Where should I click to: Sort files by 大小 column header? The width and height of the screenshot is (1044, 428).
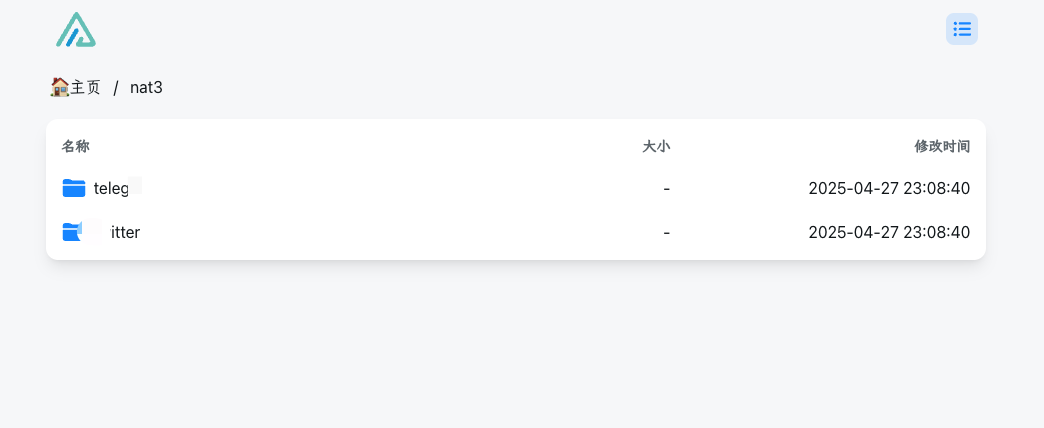point(656,146)
